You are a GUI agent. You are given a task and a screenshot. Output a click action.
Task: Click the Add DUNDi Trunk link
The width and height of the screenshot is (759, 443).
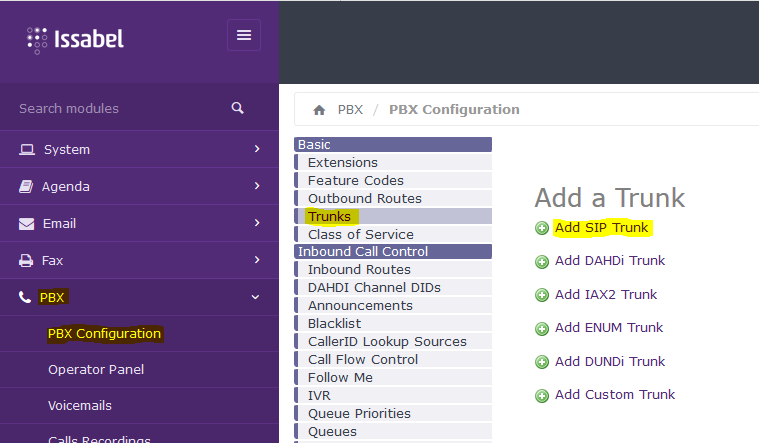point(610,361)
